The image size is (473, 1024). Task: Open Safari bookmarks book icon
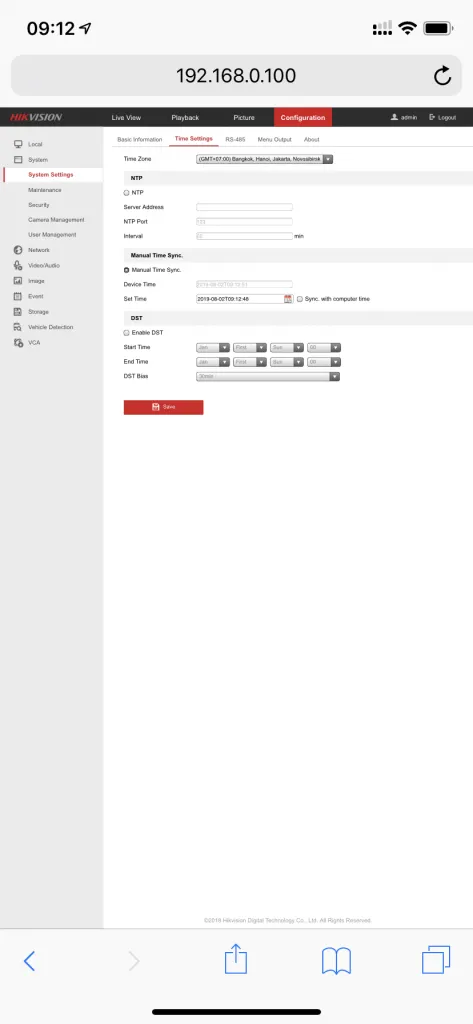click(336, 961)
